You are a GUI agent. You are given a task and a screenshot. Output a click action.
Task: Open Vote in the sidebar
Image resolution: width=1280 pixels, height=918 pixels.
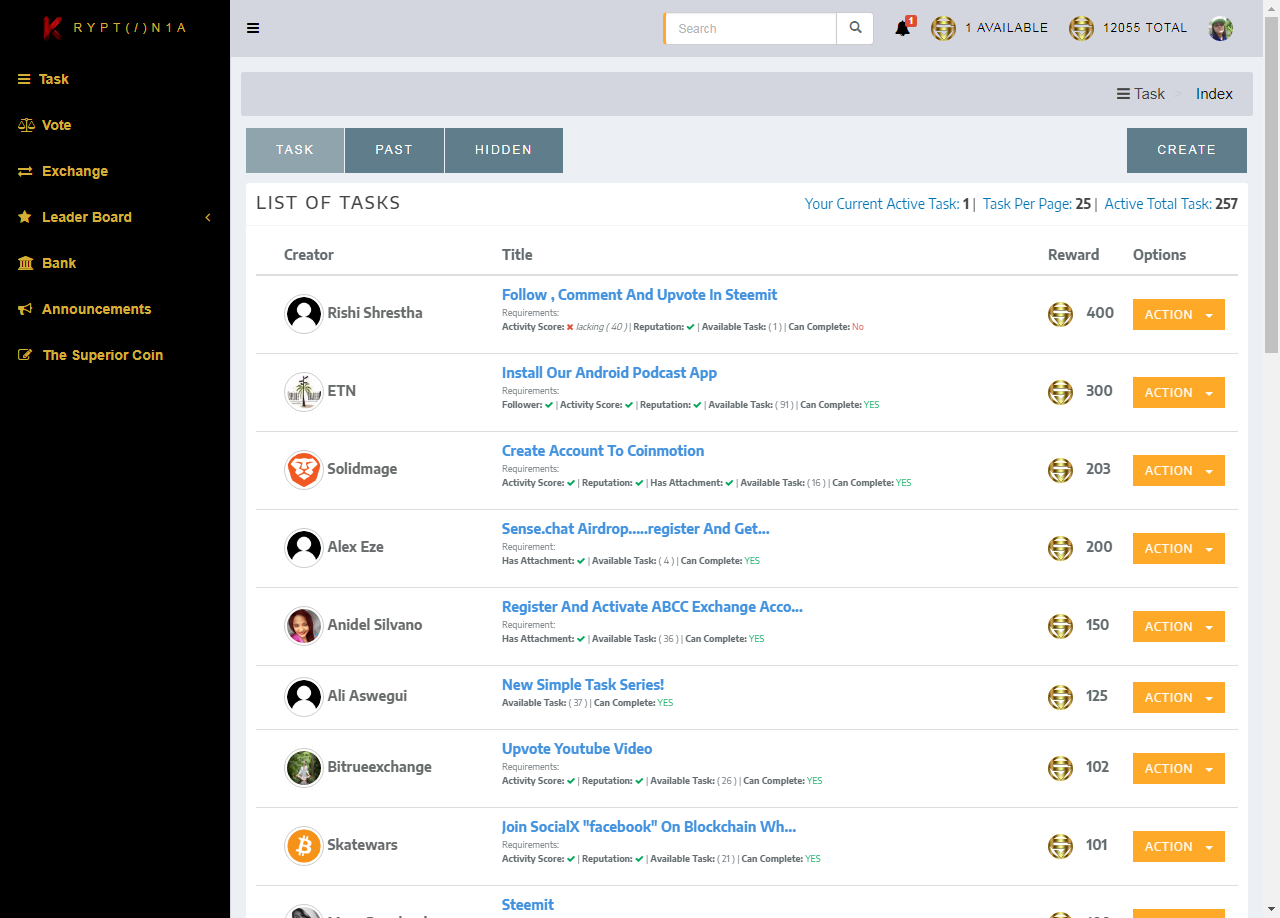[56, 125]
